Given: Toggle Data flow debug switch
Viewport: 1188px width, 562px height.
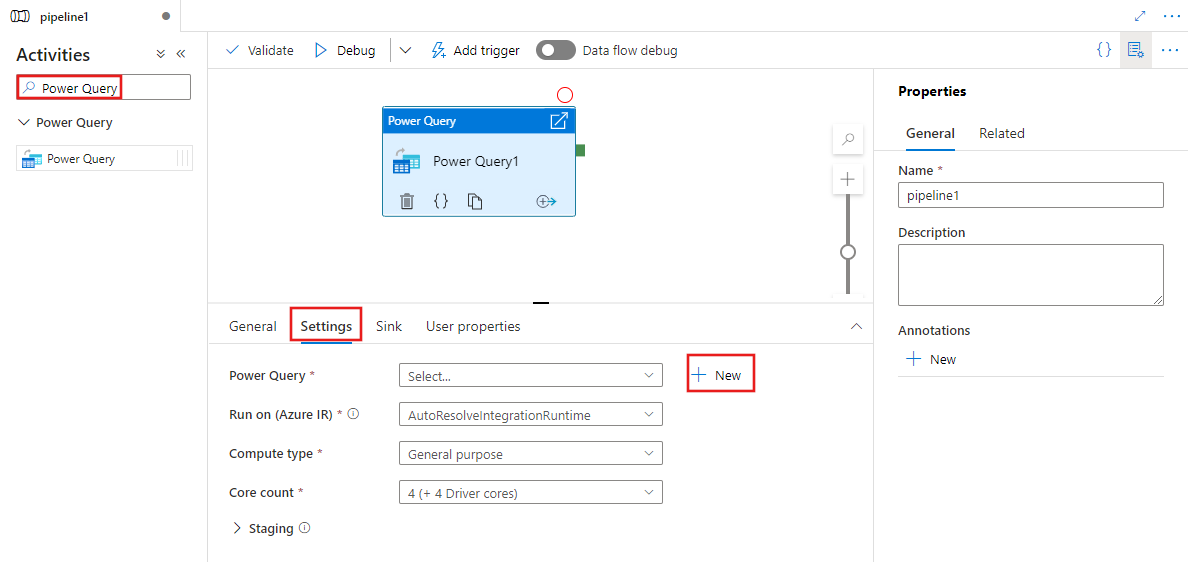Looking at the screenshot, I should 555,51.
